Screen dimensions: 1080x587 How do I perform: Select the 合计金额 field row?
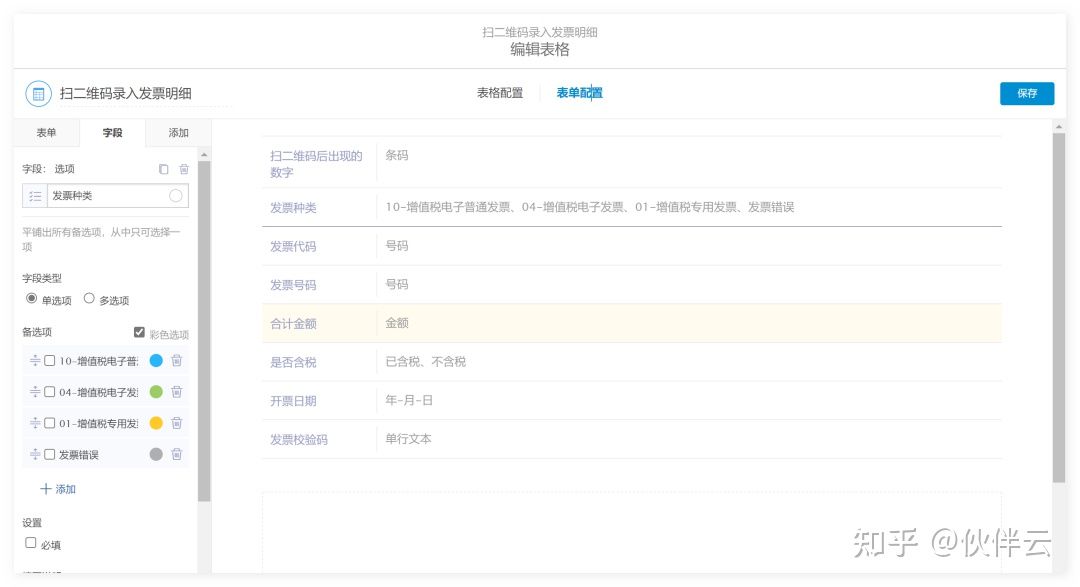[631, 323]
